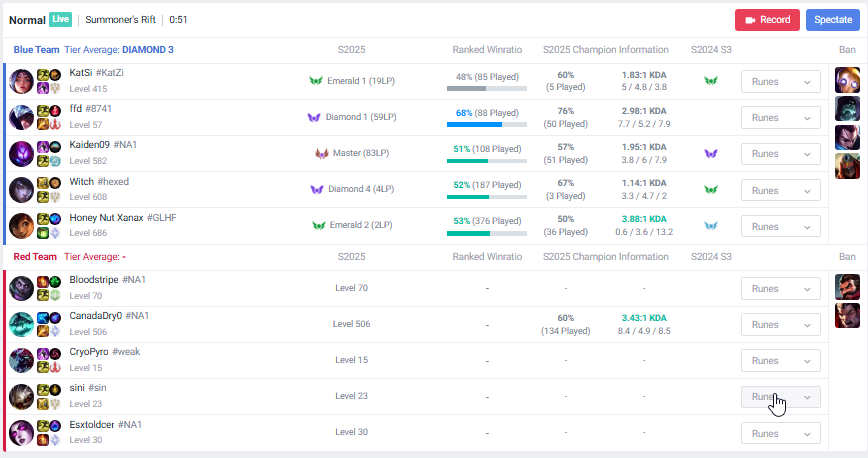Click the blue Spectate button
The width and height of the screenshot is (868, 458).
coord(833,20)
